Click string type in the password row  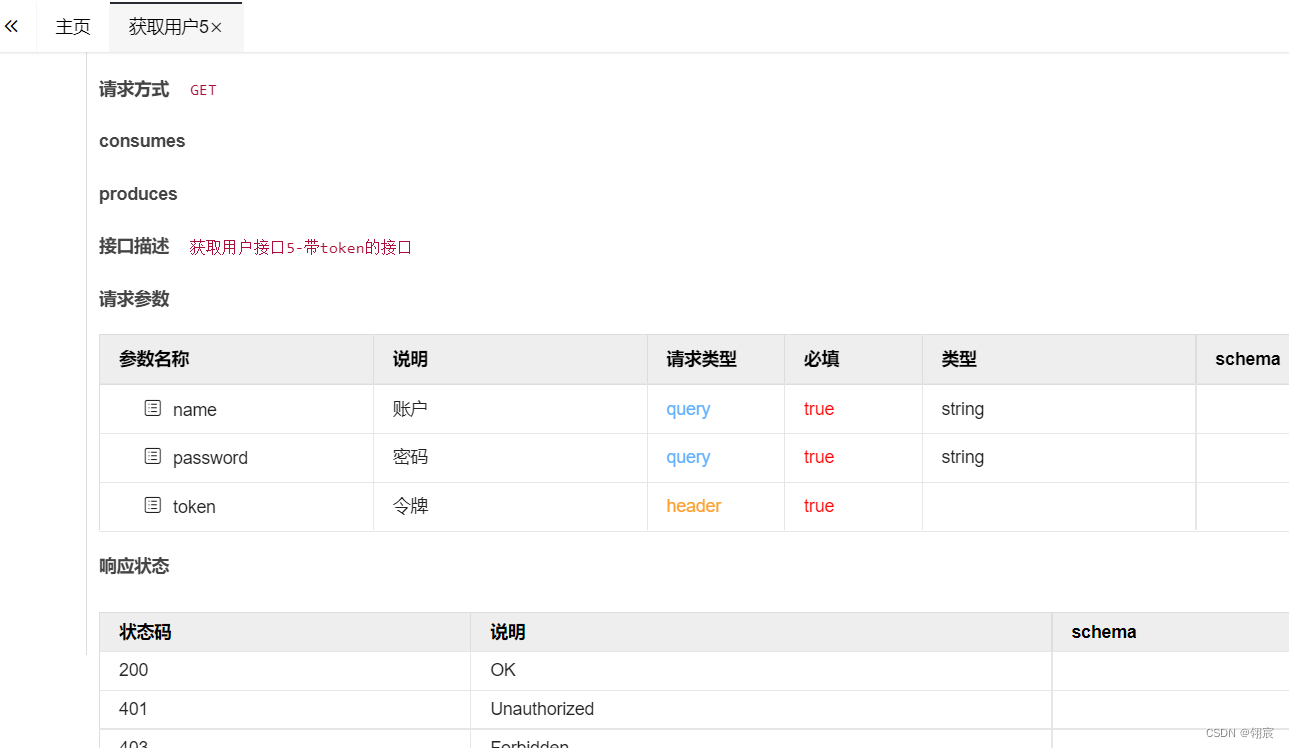962,457
